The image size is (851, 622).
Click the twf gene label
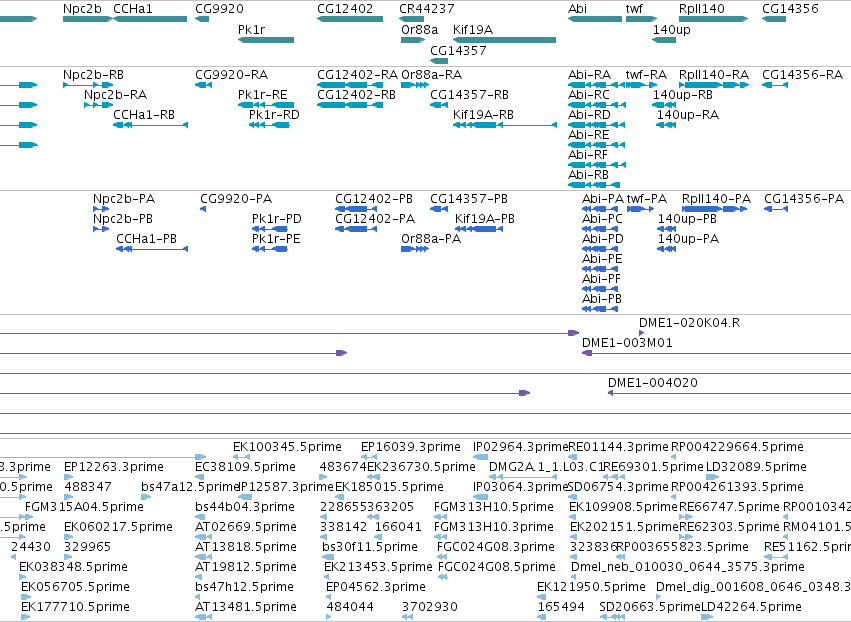click(634, 9)
